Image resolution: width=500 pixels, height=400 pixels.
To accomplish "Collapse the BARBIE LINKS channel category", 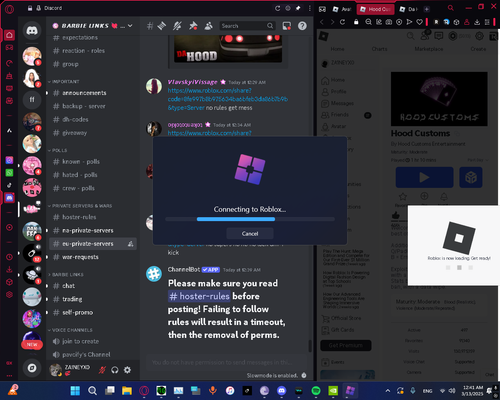I will coord(66,275).
